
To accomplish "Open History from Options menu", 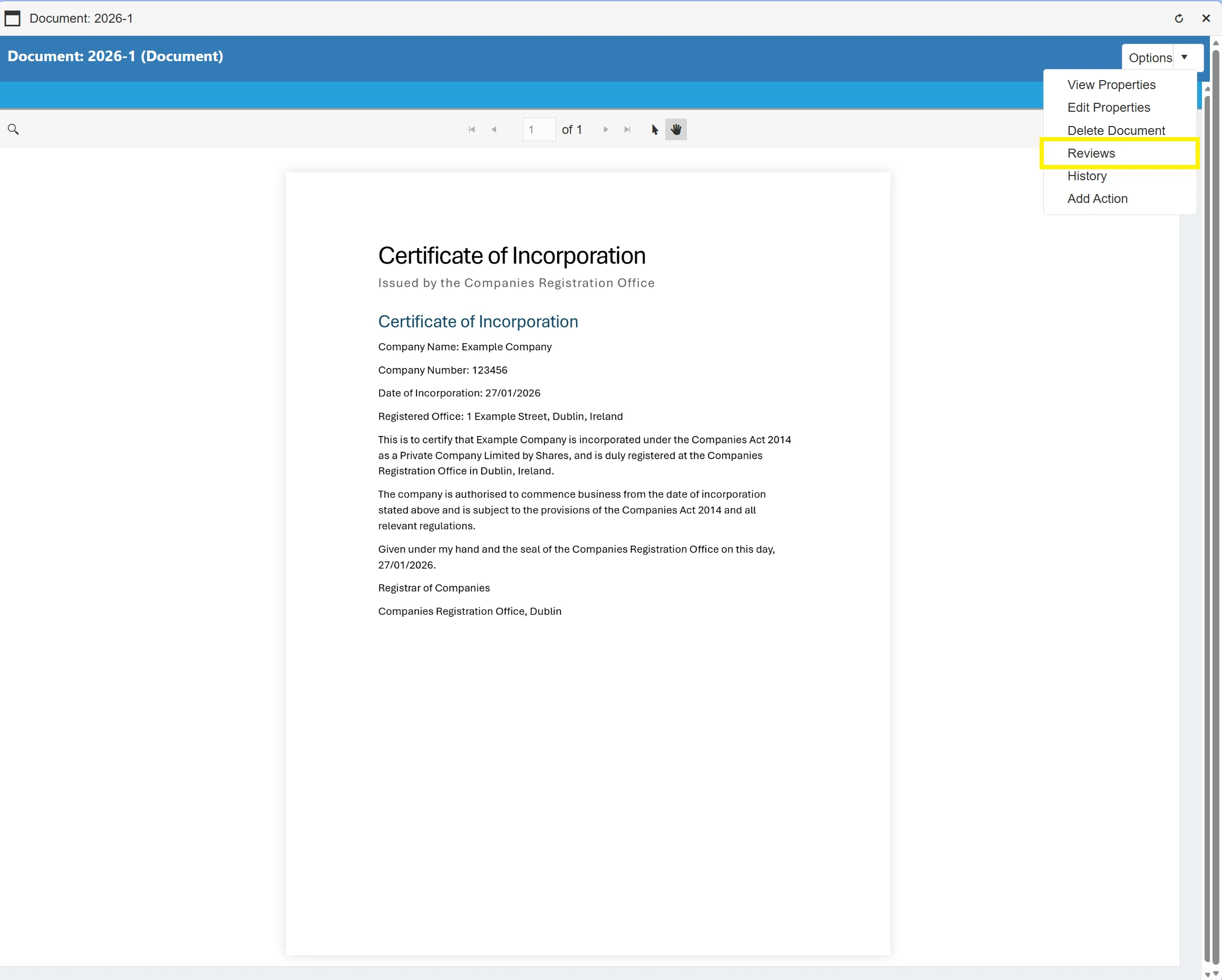I will click(1087, 176).
